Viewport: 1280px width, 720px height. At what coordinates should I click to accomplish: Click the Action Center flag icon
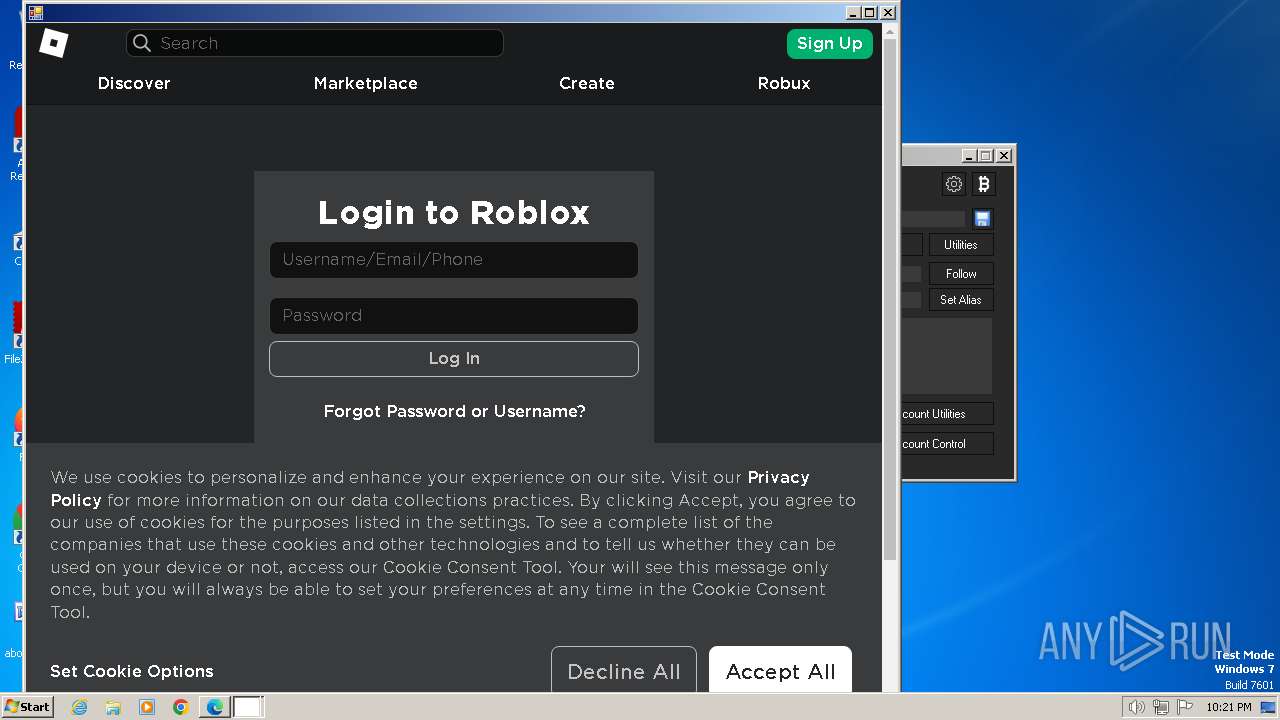tap(1185, 707)
